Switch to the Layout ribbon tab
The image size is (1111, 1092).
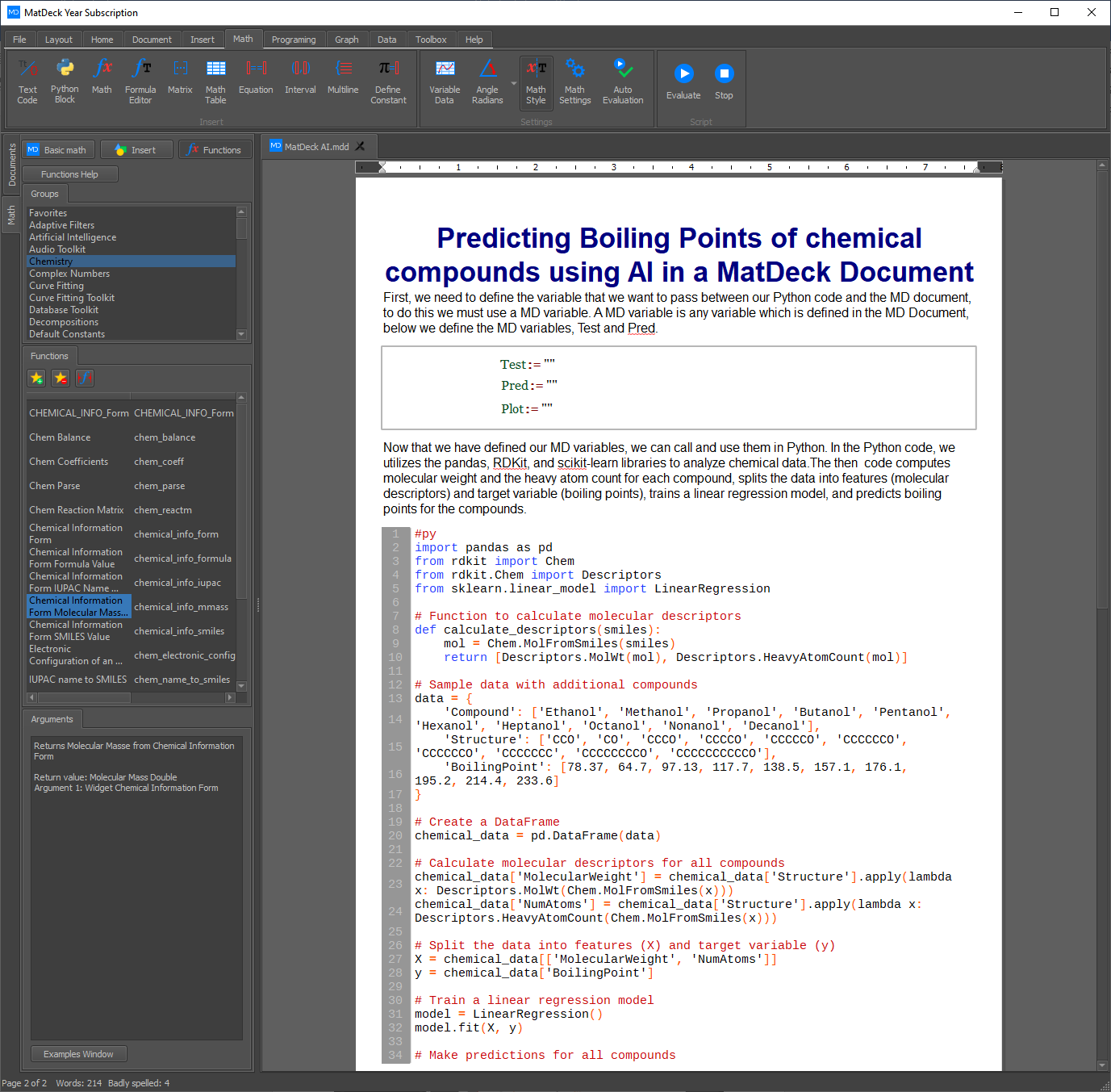point(58,40)
